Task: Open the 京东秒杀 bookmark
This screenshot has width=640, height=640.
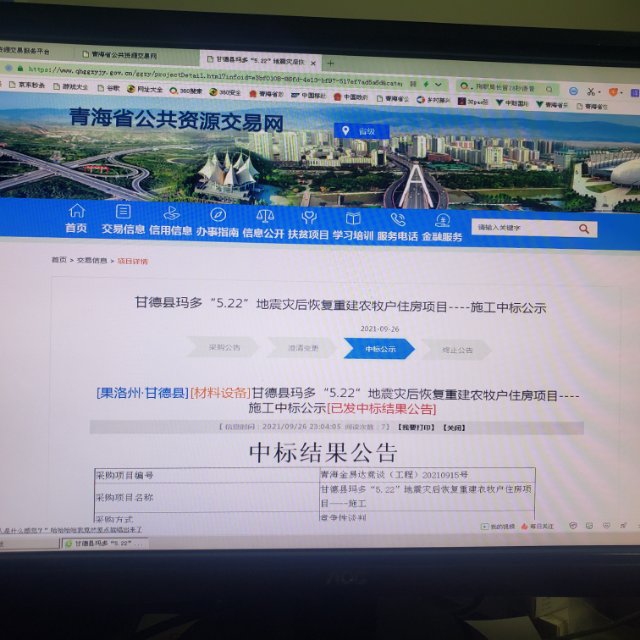Action: (x=27, y=84)
